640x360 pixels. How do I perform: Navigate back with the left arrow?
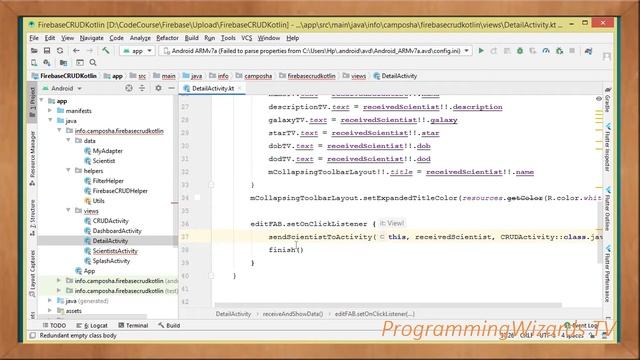[76, 51]
